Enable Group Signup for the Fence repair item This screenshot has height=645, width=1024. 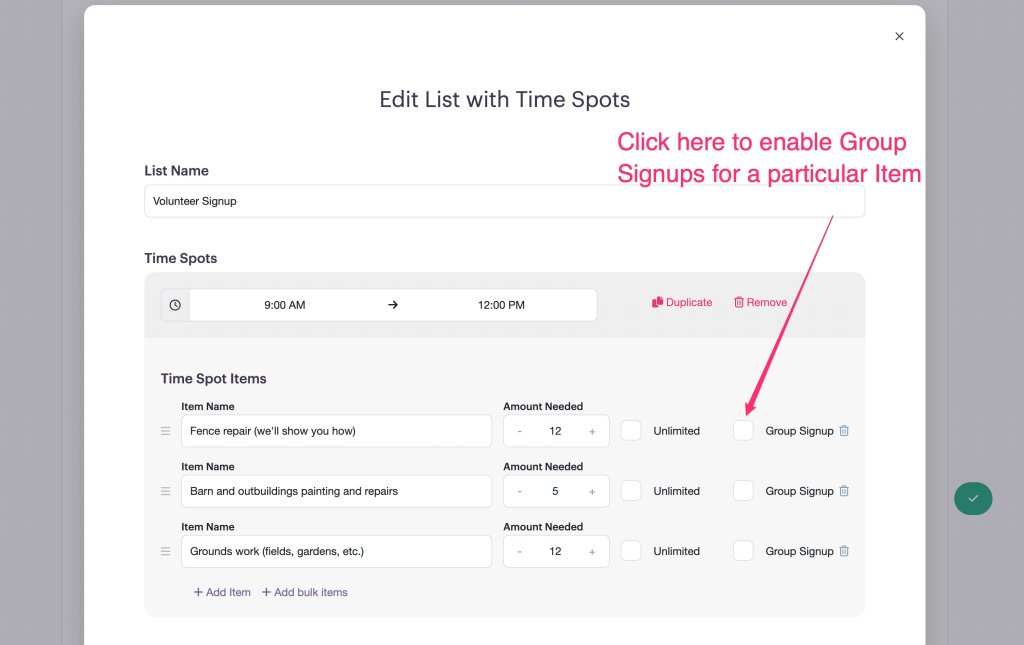coord(743,430)
